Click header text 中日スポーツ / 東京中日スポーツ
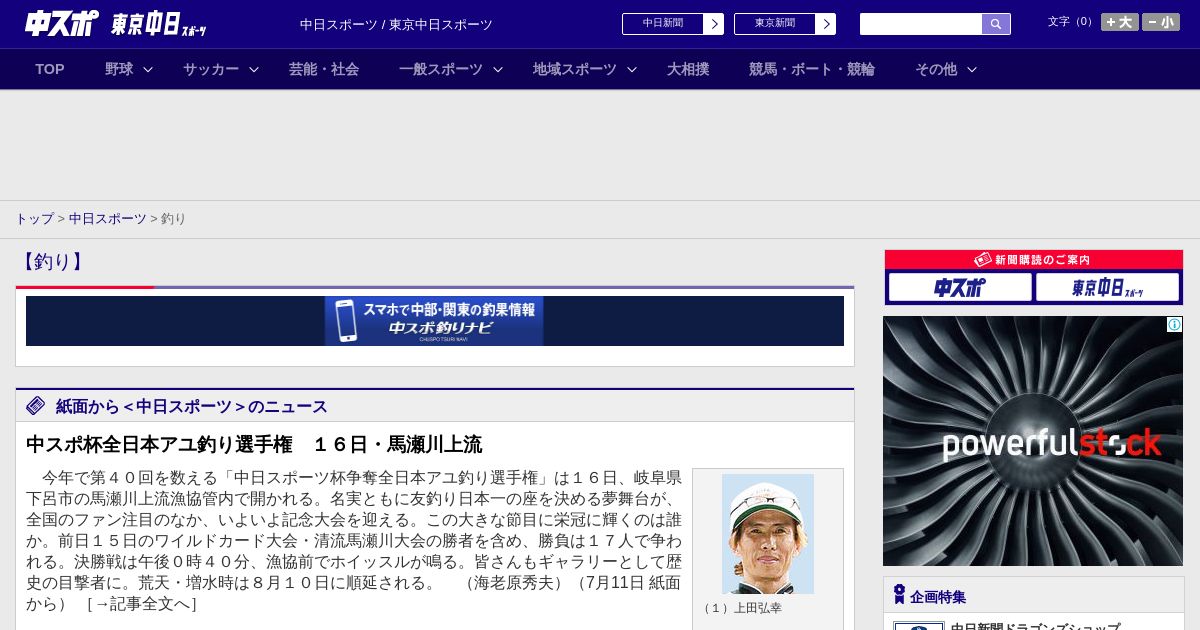1200x630 pixels. [x=396, y=25]
